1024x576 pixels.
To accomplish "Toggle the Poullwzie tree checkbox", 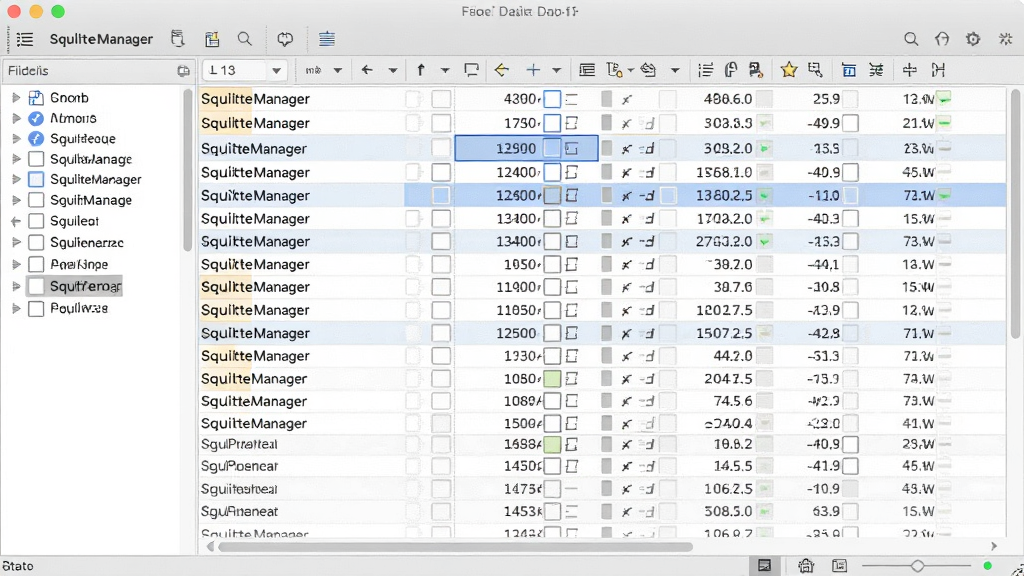I will (37, 308).
